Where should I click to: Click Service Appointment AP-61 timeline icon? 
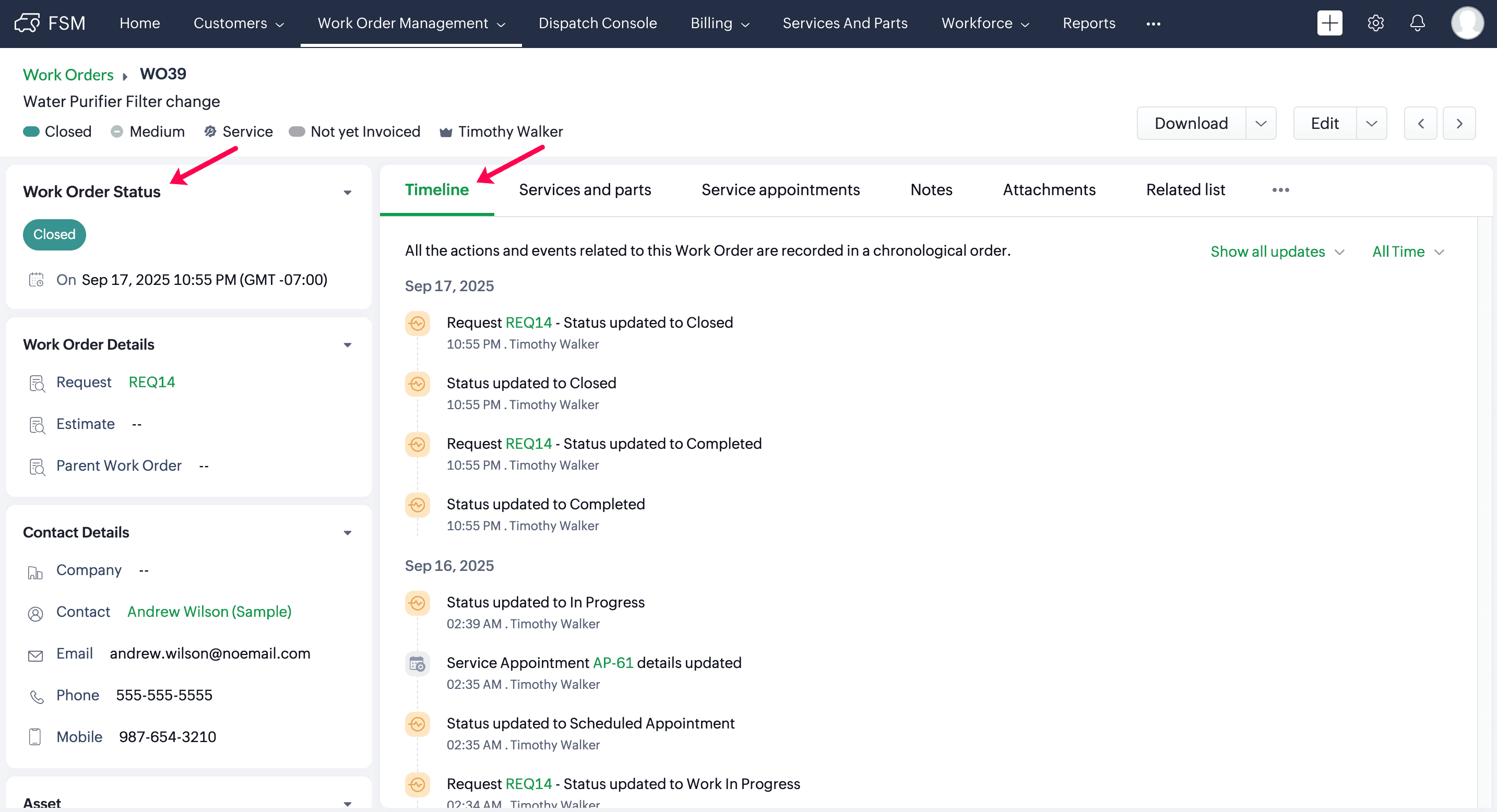click(x=417, y=663)
